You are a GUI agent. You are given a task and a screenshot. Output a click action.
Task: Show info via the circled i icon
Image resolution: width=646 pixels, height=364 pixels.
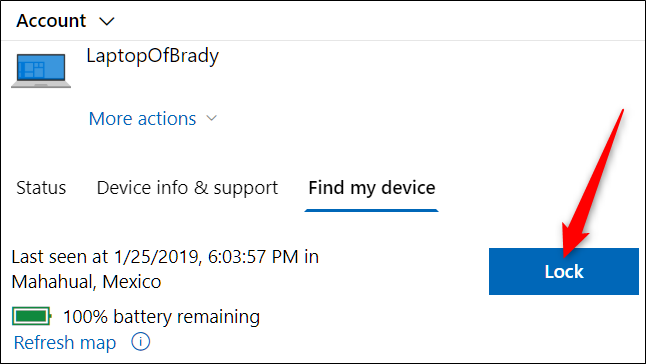point(140,342)
